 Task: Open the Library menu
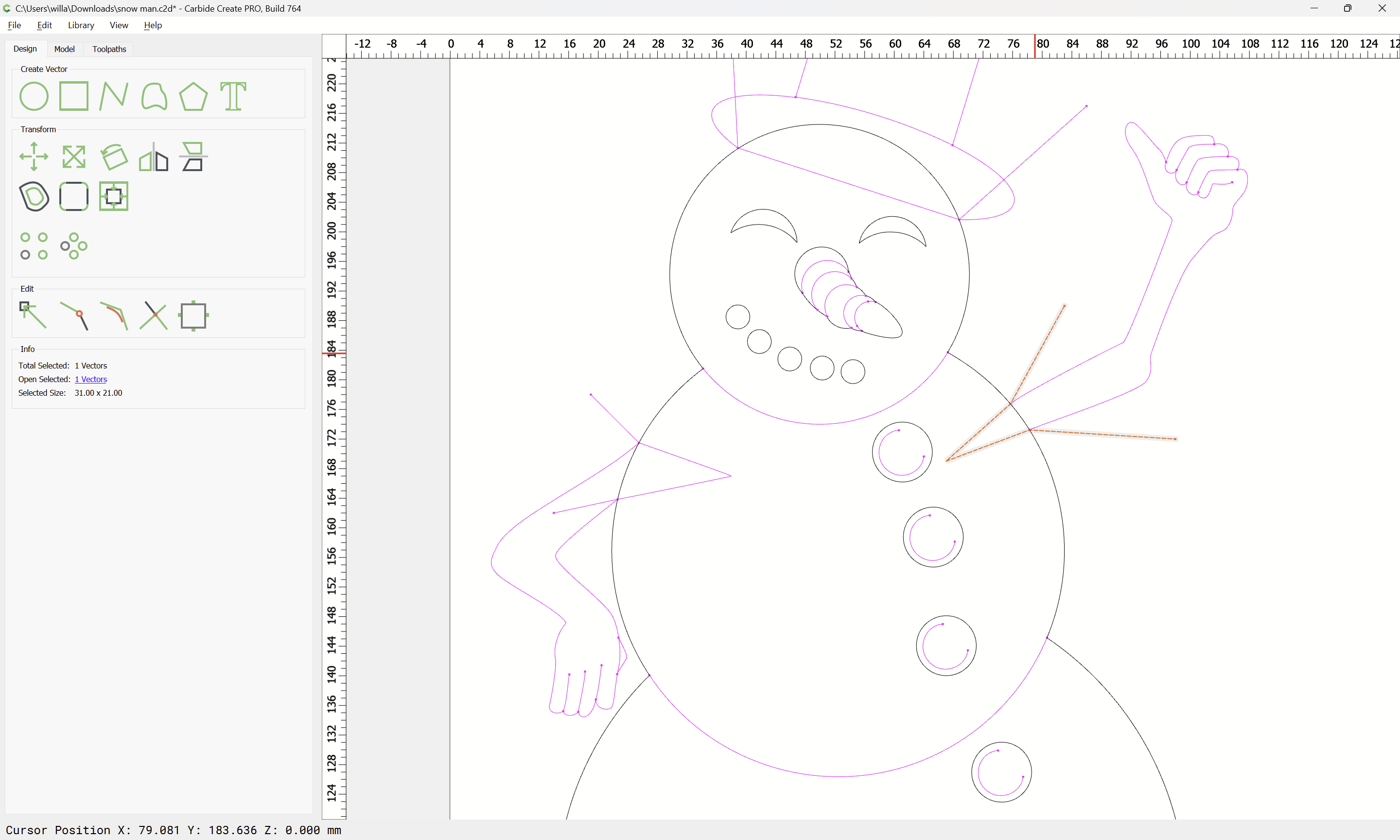(x=81, y=25)
